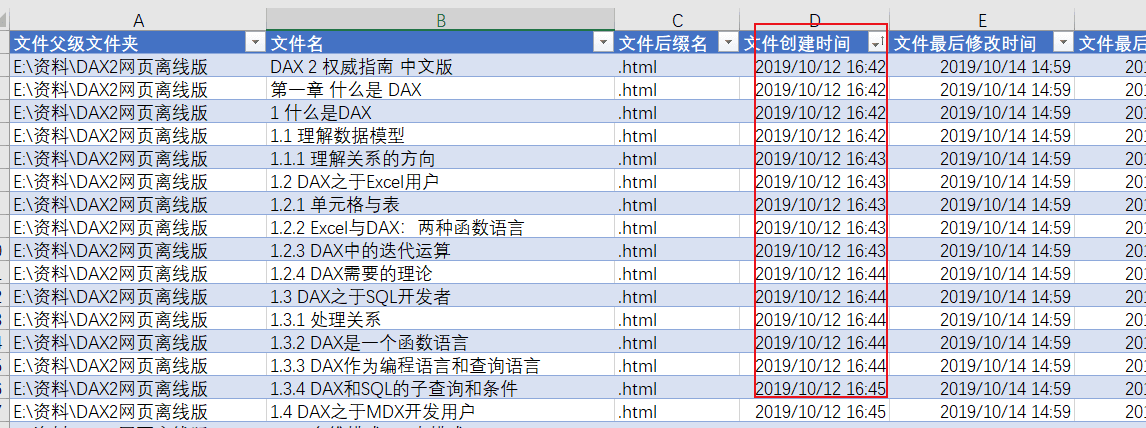Click cell '1.1.1 理解关系的方向'

(441, 158)
